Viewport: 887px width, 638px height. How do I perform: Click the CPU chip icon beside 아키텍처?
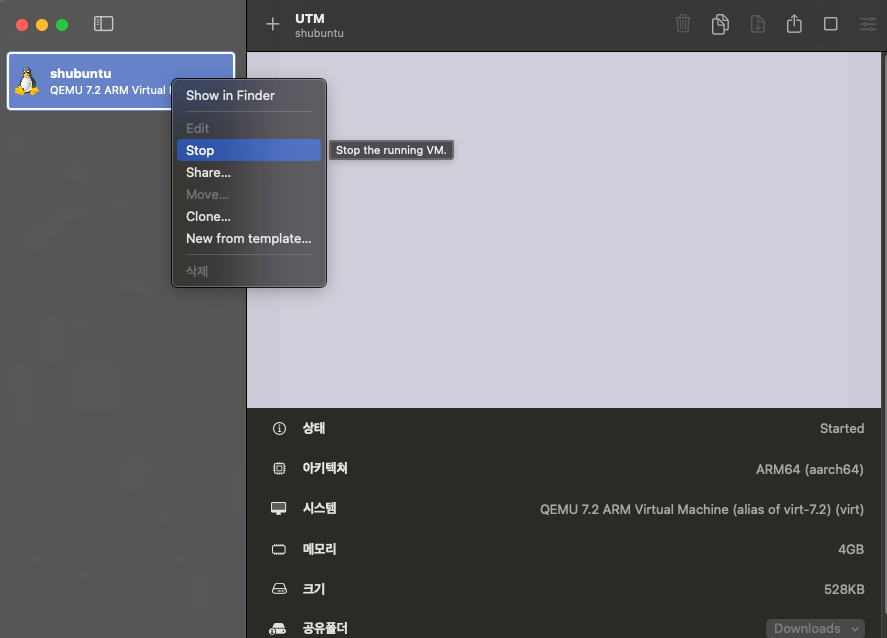click(279, 468)
